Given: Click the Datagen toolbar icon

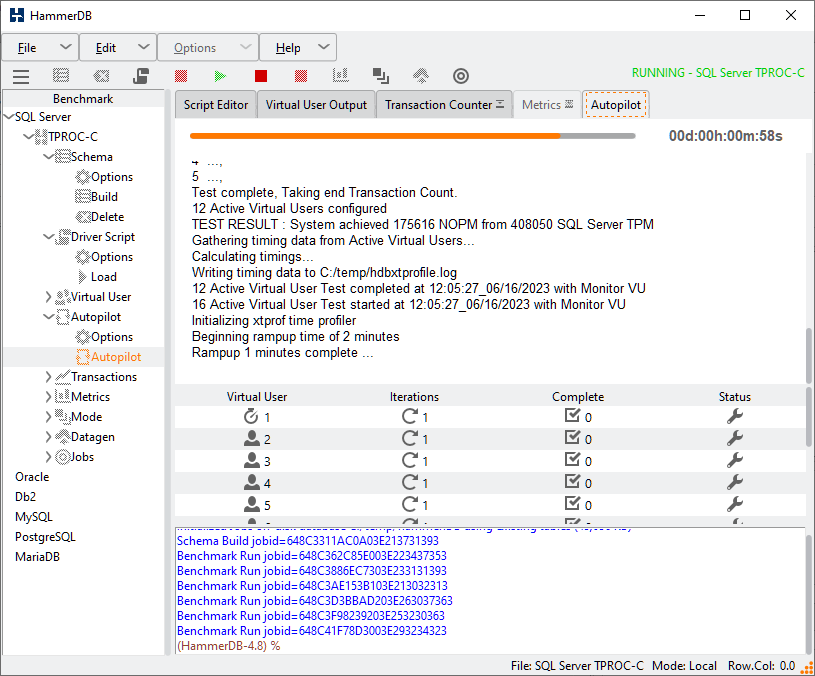Looking at the screenshot, I should pos(421,76).
